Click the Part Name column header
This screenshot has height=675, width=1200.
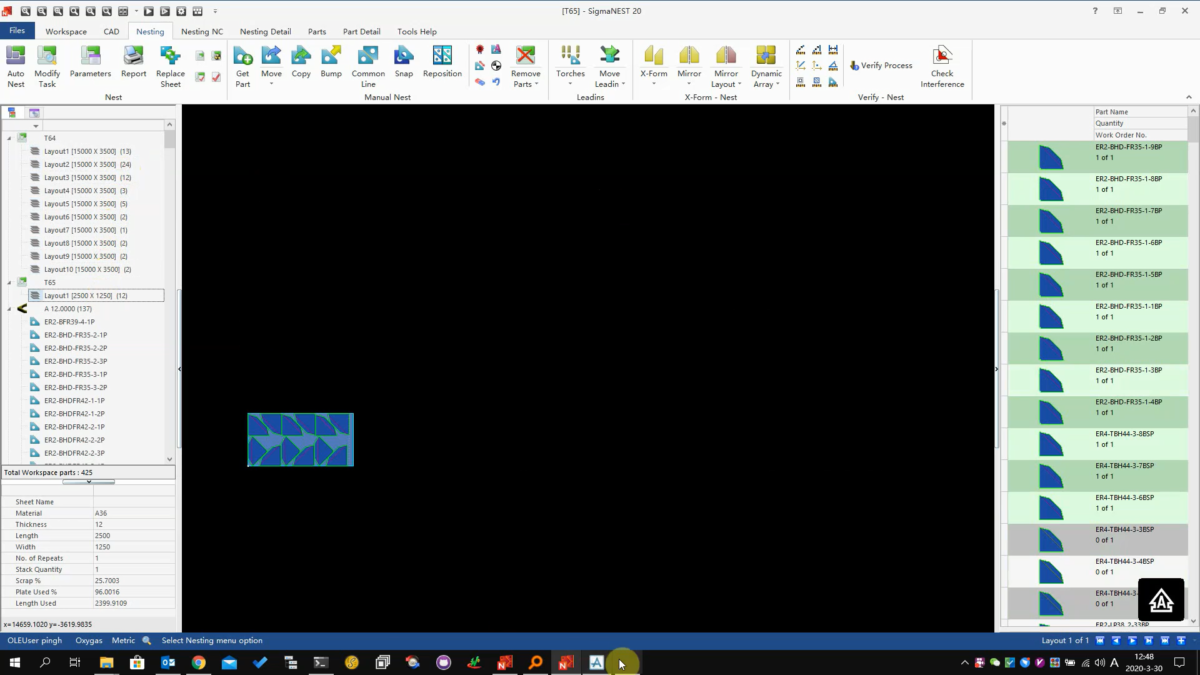(1140, 112)
